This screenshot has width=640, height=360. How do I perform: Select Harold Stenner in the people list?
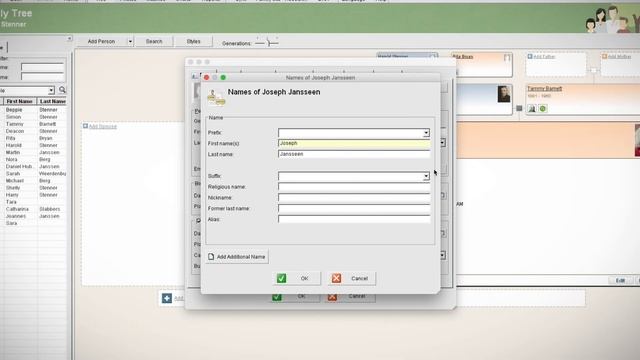(33, 145)
